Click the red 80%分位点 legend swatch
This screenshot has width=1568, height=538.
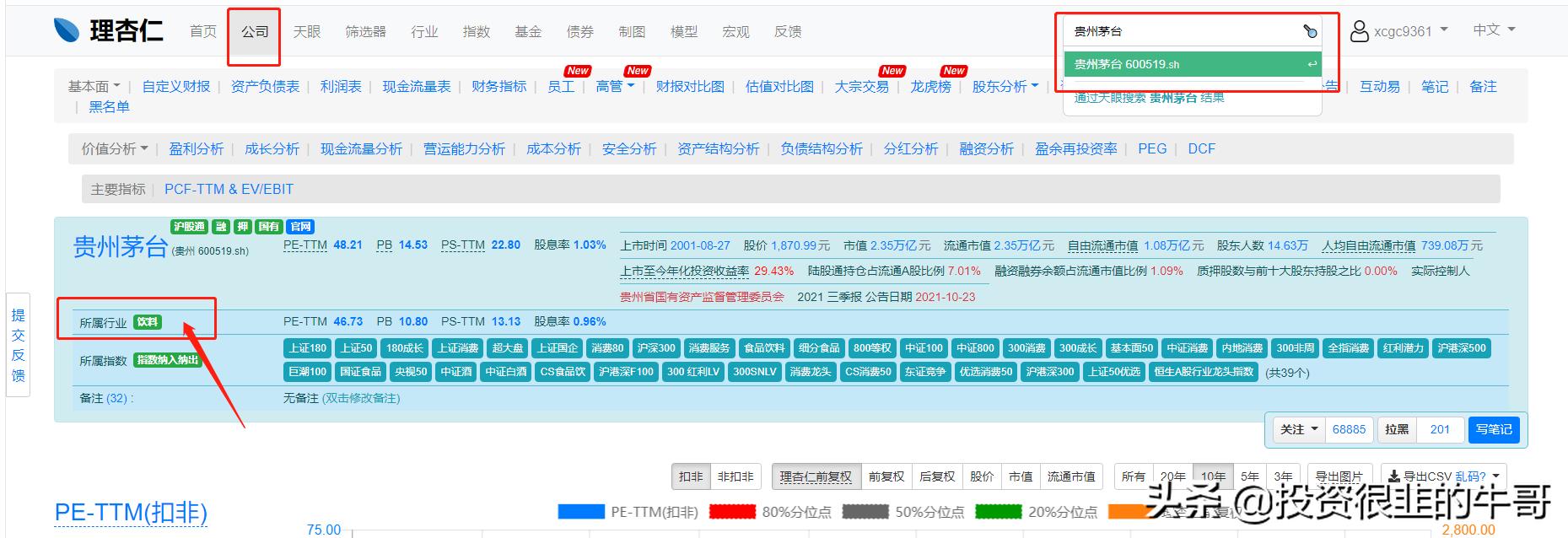[732, 512]
